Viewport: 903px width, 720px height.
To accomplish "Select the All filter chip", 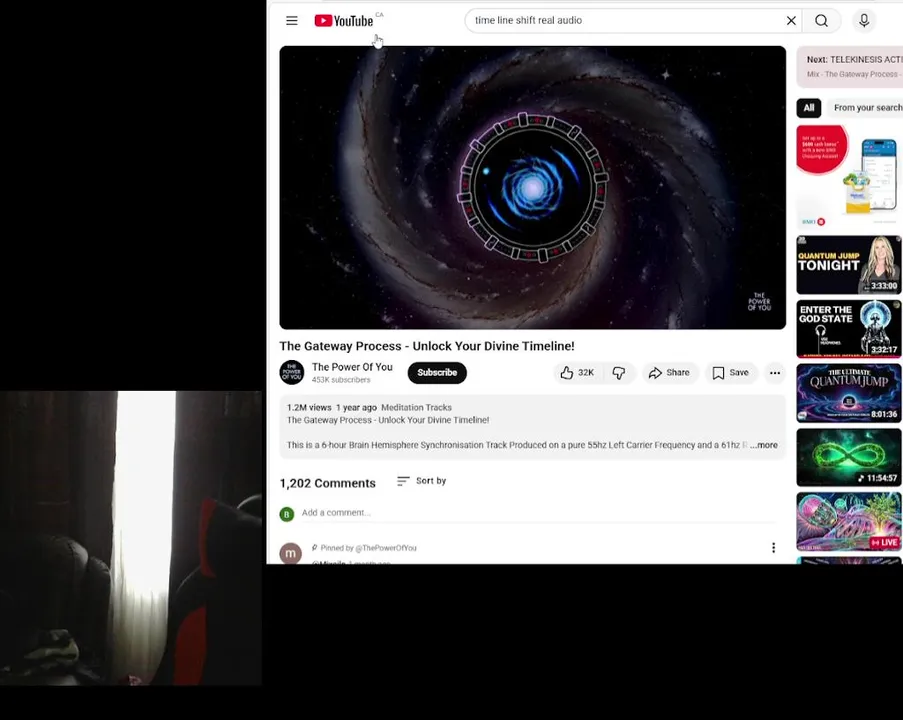I will pyautogui.click(x=809, y=108).
